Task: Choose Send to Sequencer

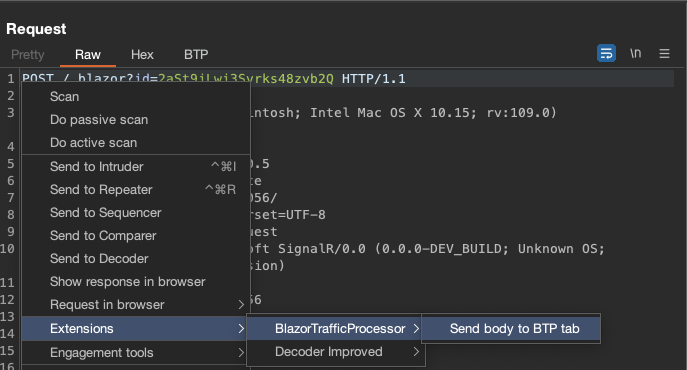Action: (x=136, y=213)
